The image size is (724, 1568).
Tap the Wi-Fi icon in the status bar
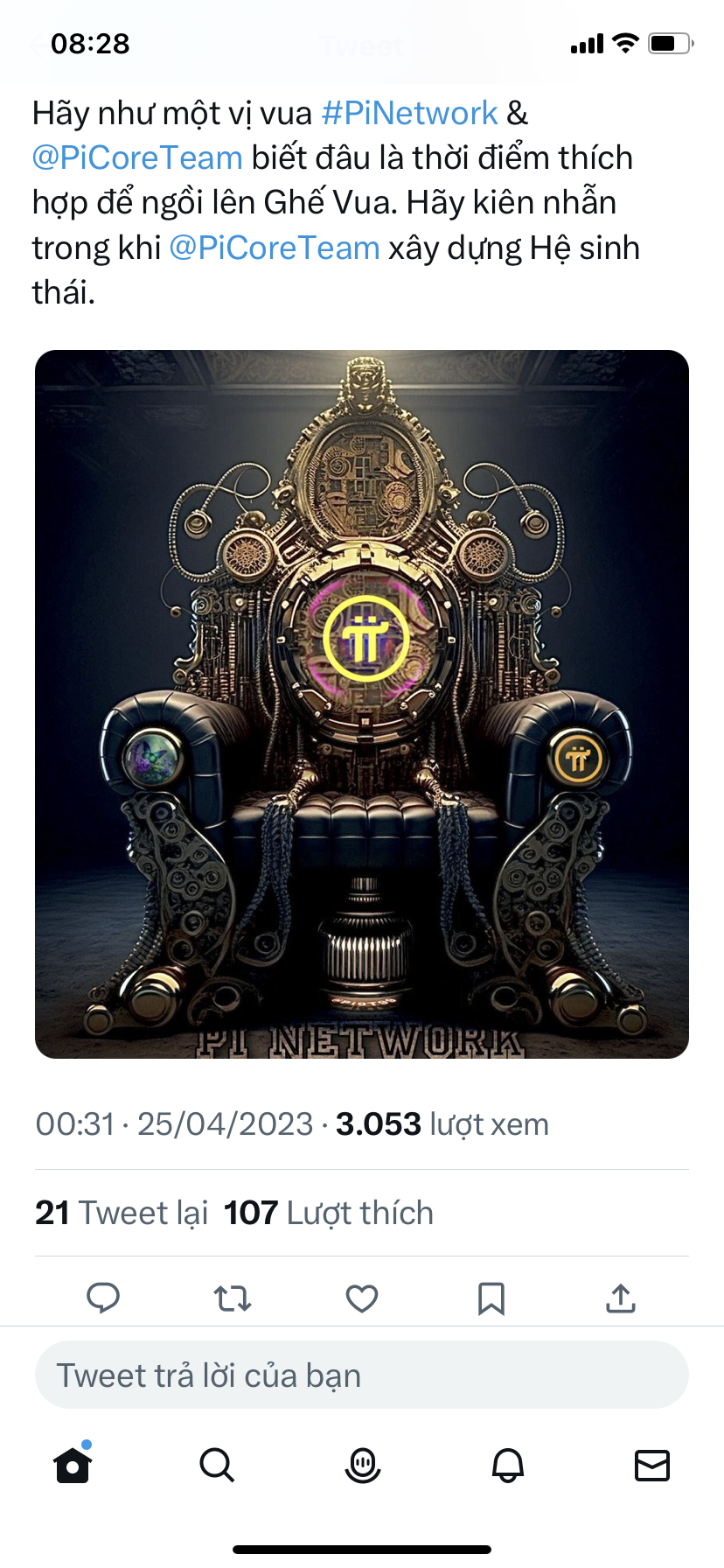626,43
